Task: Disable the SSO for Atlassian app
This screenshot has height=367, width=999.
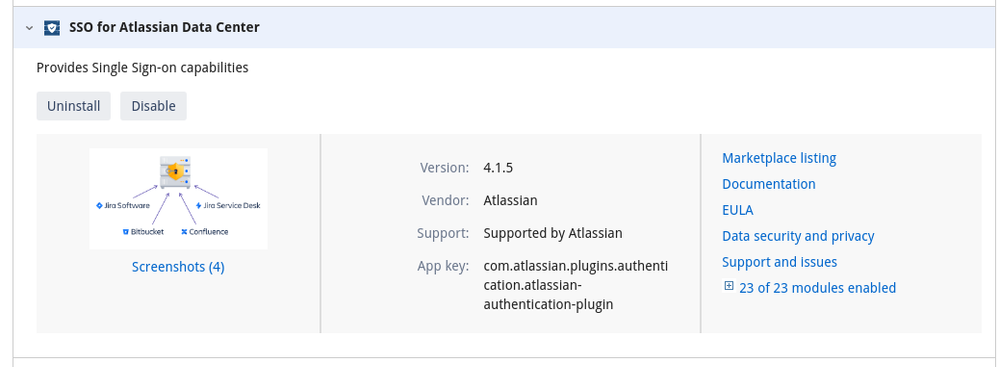Action: [x=154, y=106]
